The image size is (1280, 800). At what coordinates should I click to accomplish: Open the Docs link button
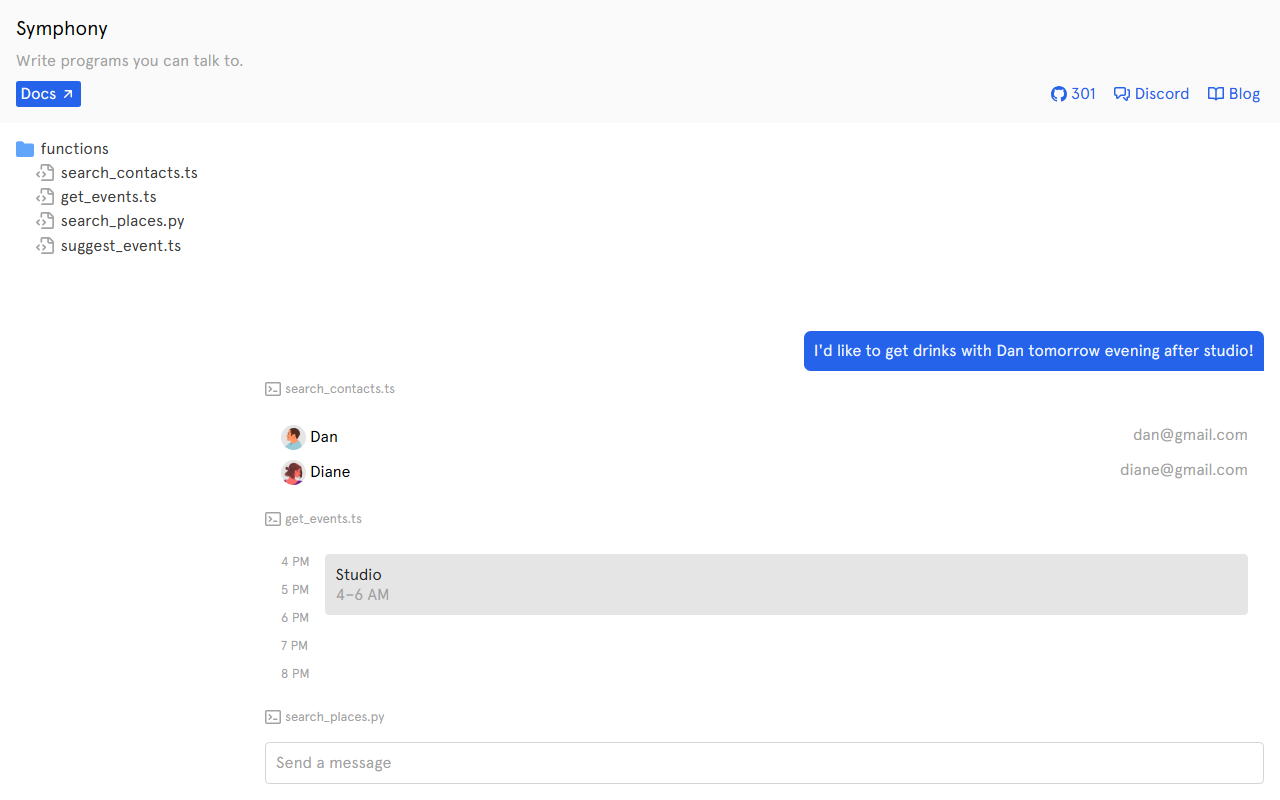click(48, 94)
